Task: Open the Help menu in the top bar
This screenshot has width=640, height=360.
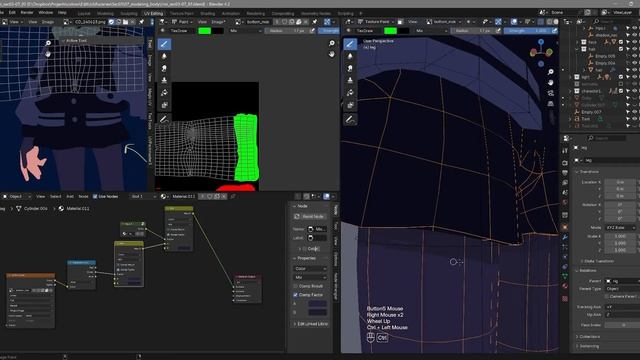Action: point(62,13)
